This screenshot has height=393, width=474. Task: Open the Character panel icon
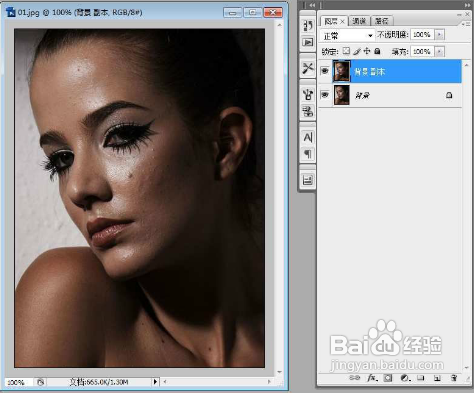tap(308, 137)
